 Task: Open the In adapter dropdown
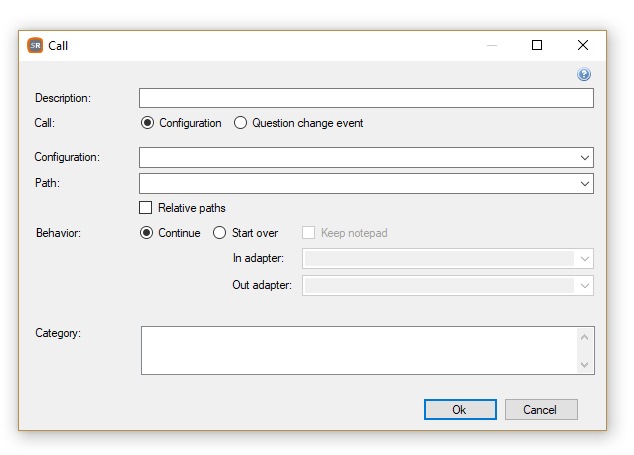(585, 258)
